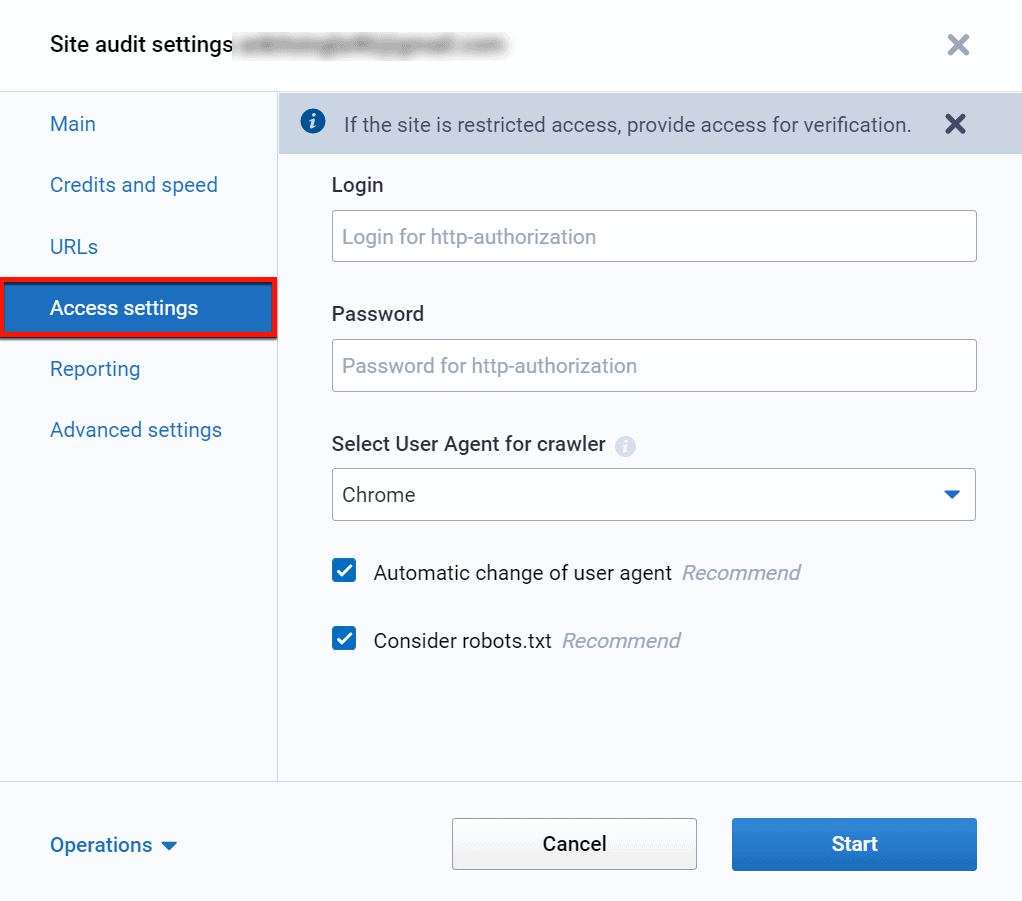
Task: Enable Automatic change of user agent
Action: coord(344,570)
